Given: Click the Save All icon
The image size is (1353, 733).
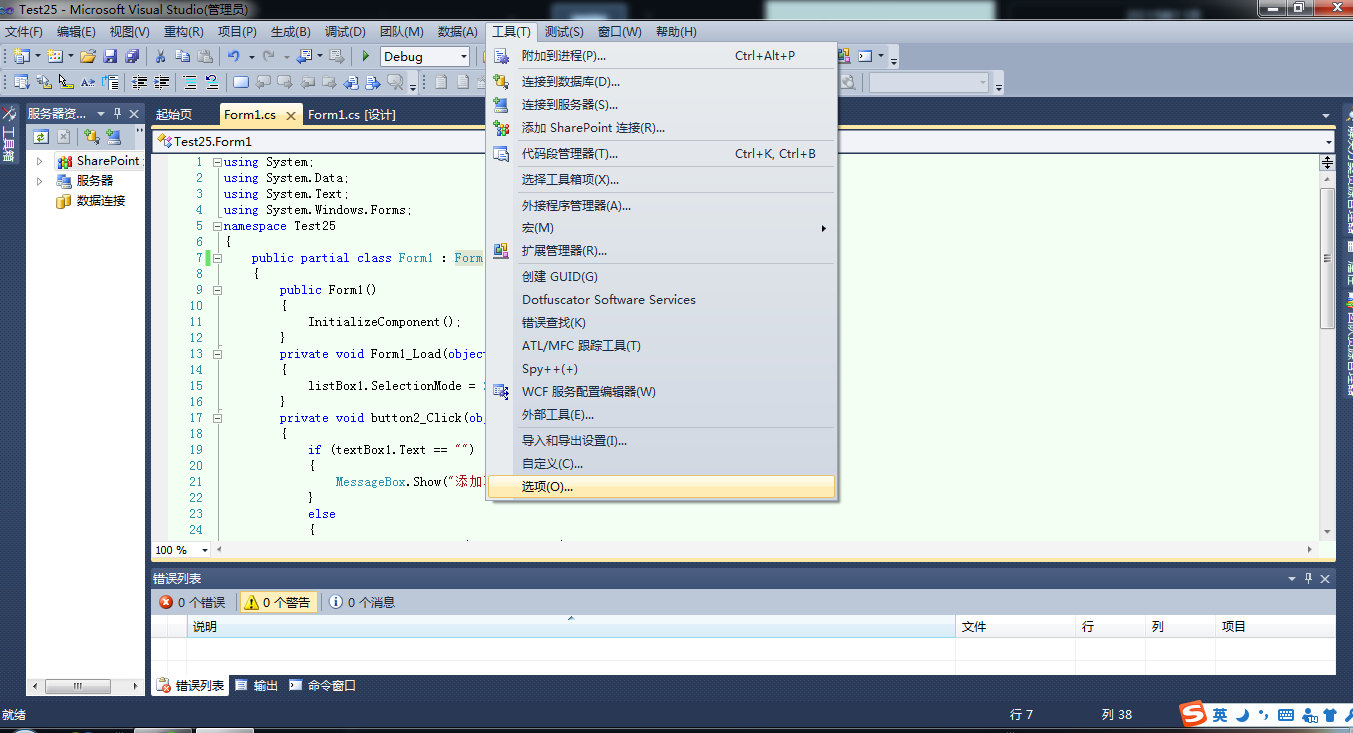Looking at the screenshot, I should click(x=132, y=57).
